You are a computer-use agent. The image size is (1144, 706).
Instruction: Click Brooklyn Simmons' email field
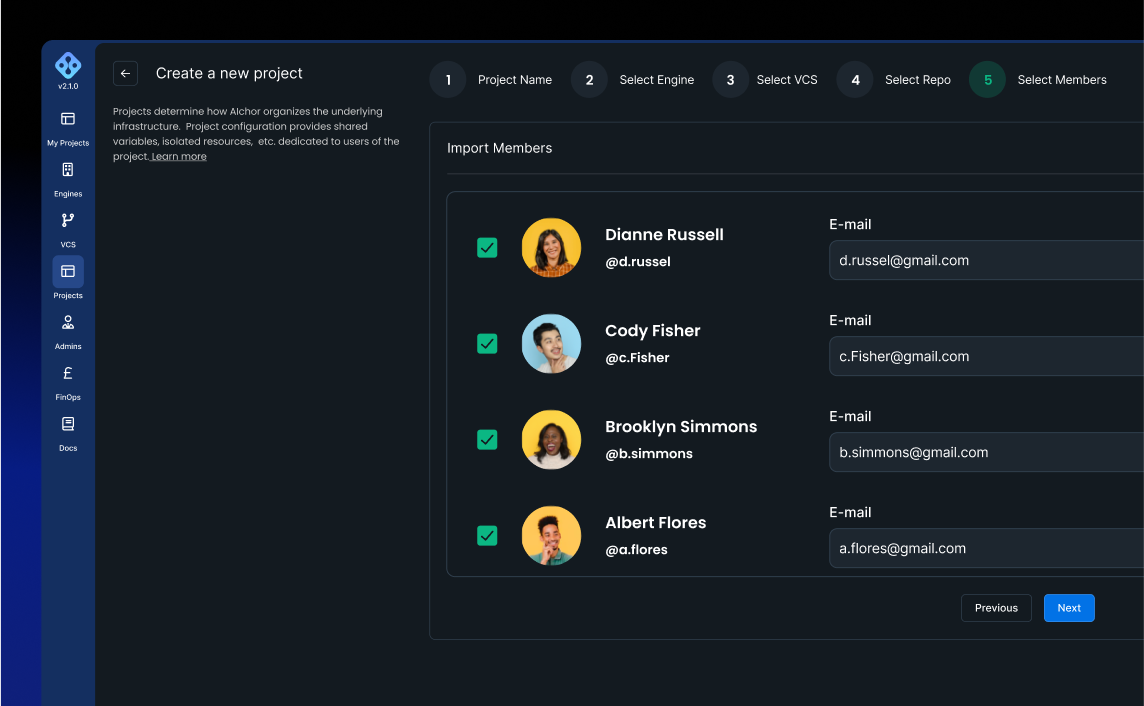(x=986, y=452)
